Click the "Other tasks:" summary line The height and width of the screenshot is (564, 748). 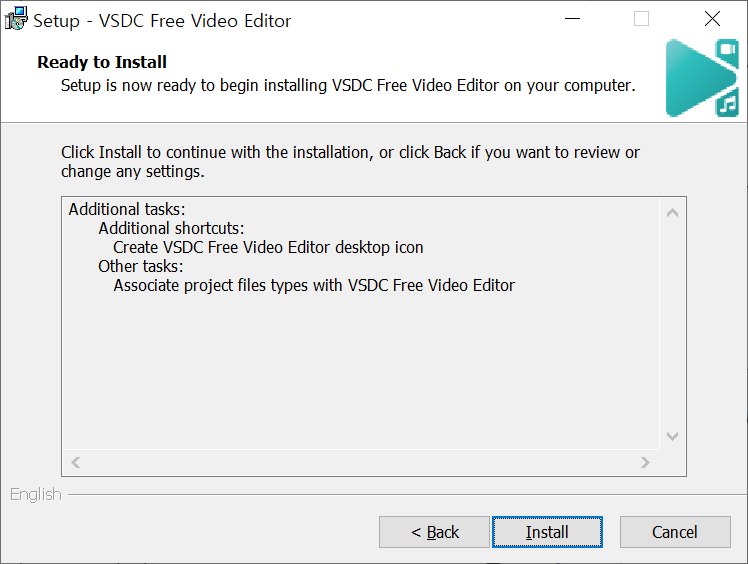(x=141, y=266)
